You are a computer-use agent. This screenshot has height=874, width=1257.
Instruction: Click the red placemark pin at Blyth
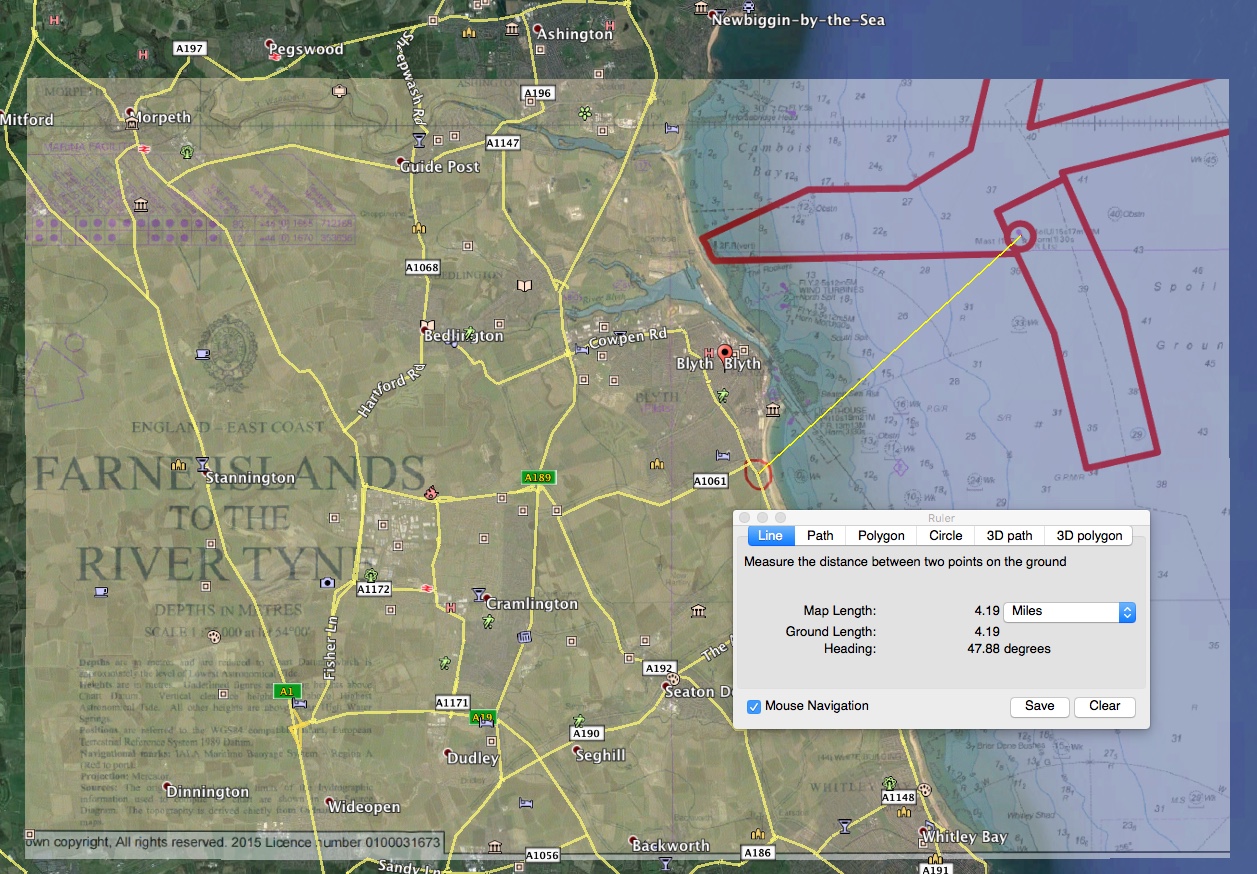pos(726,351)
